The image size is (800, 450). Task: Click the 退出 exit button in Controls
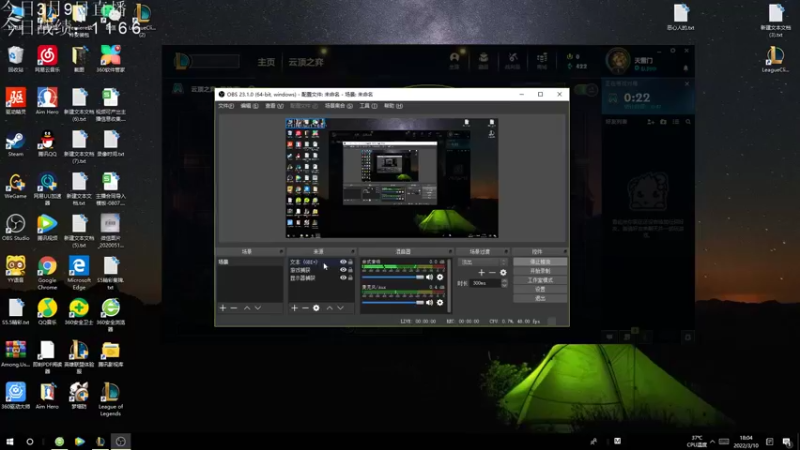click(x=540, y=298)
